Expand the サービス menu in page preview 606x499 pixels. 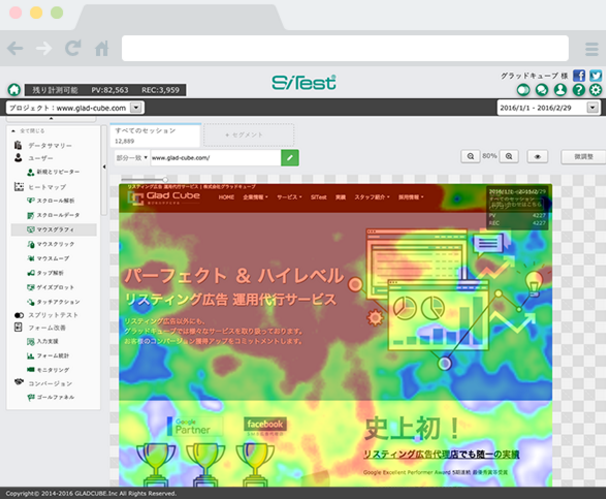[x=289, y=197]
